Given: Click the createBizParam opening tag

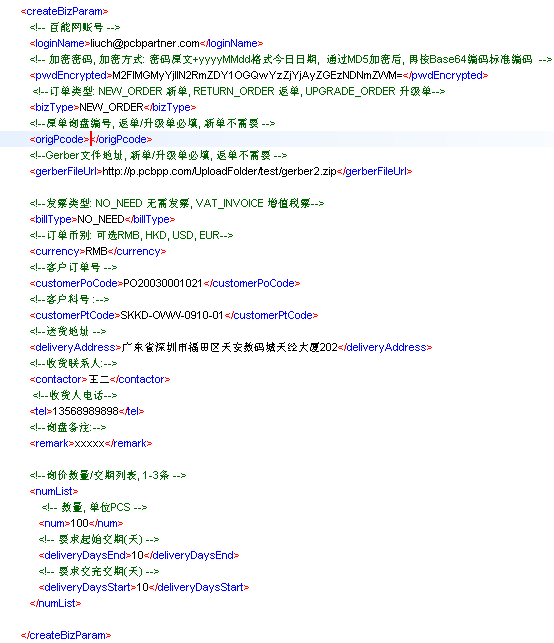Looking at the screenshot, I should tap(64, 11).
